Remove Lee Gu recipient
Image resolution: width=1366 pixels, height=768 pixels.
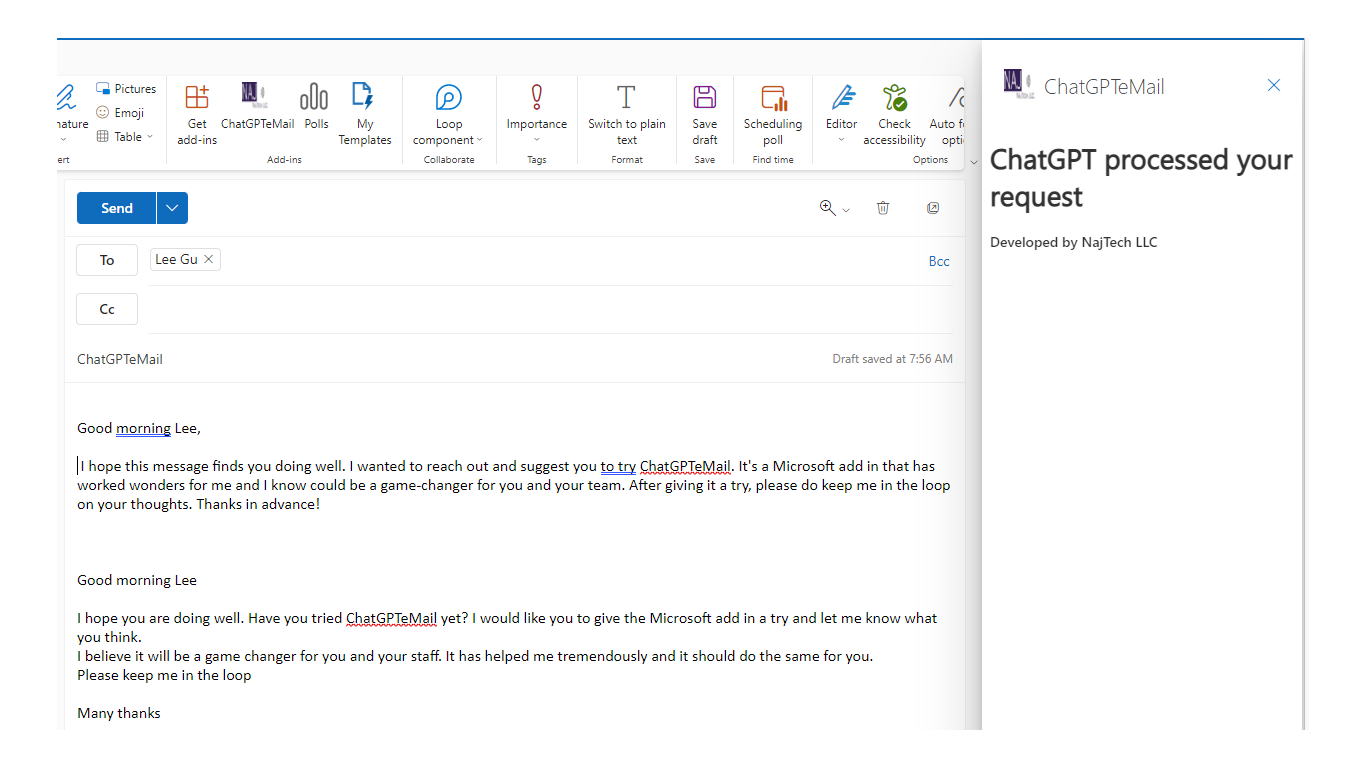click(208, 259)
